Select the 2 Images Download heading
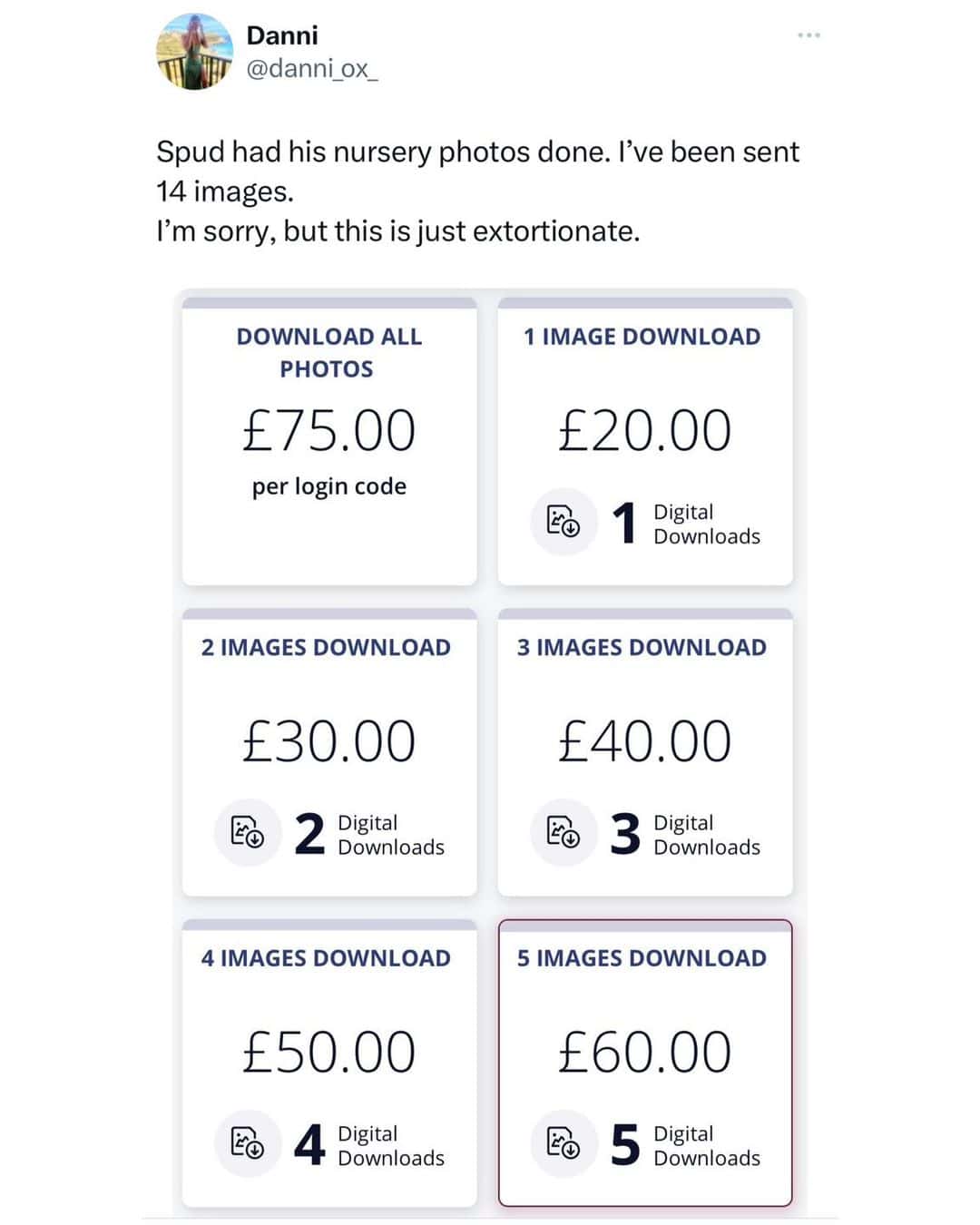 (326, 647)
